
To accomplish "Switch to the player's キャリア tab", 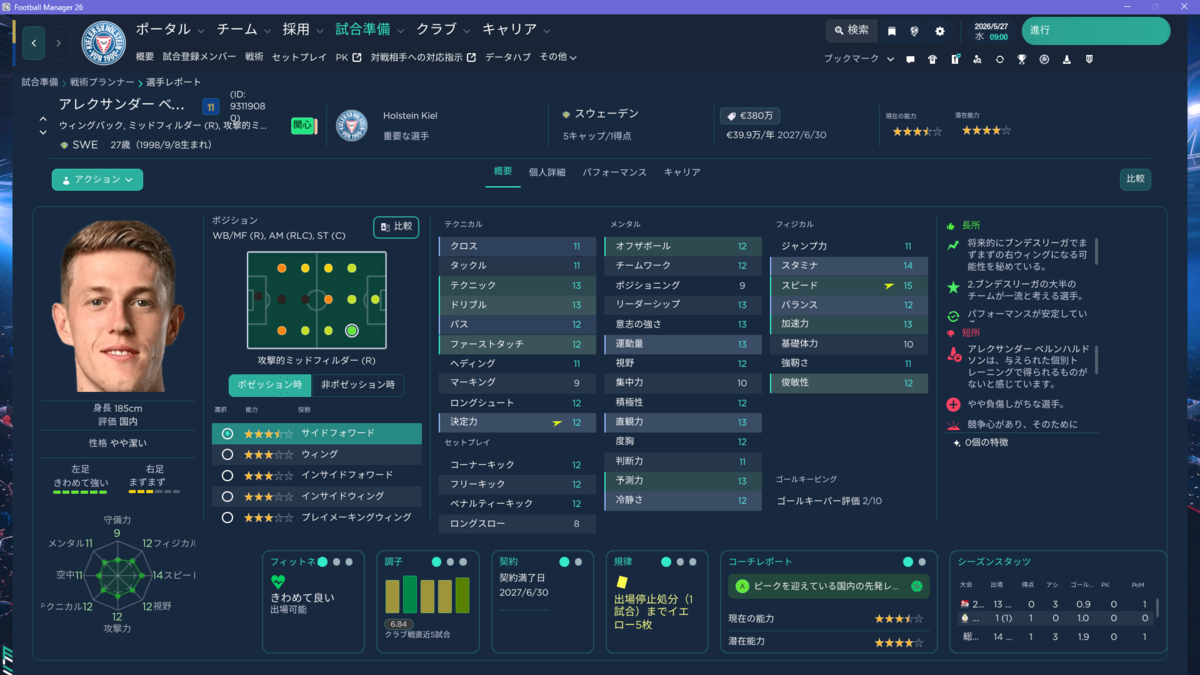I will click(682, 172).
